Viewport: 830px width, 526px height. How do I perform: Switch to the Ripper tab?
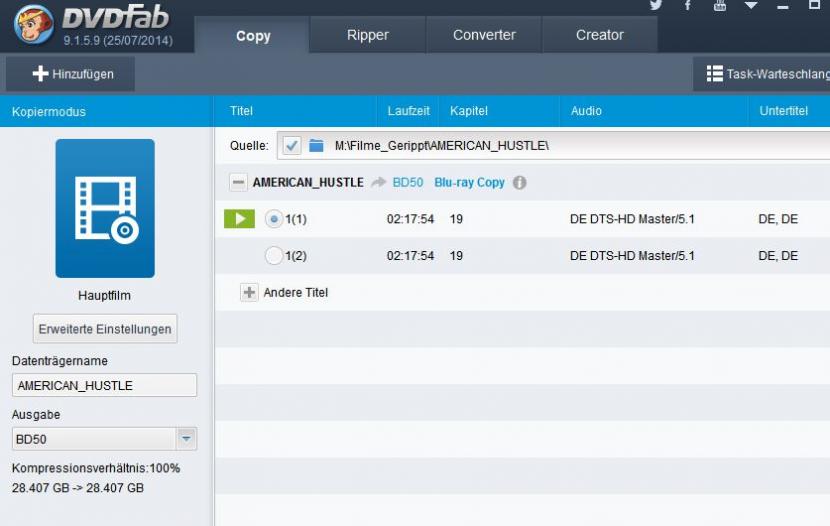367,35
